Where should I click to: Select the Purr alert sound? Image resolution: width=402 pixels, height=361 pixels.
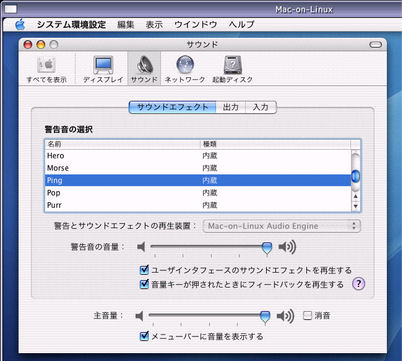pyautogui.click(x=198, y=205)
